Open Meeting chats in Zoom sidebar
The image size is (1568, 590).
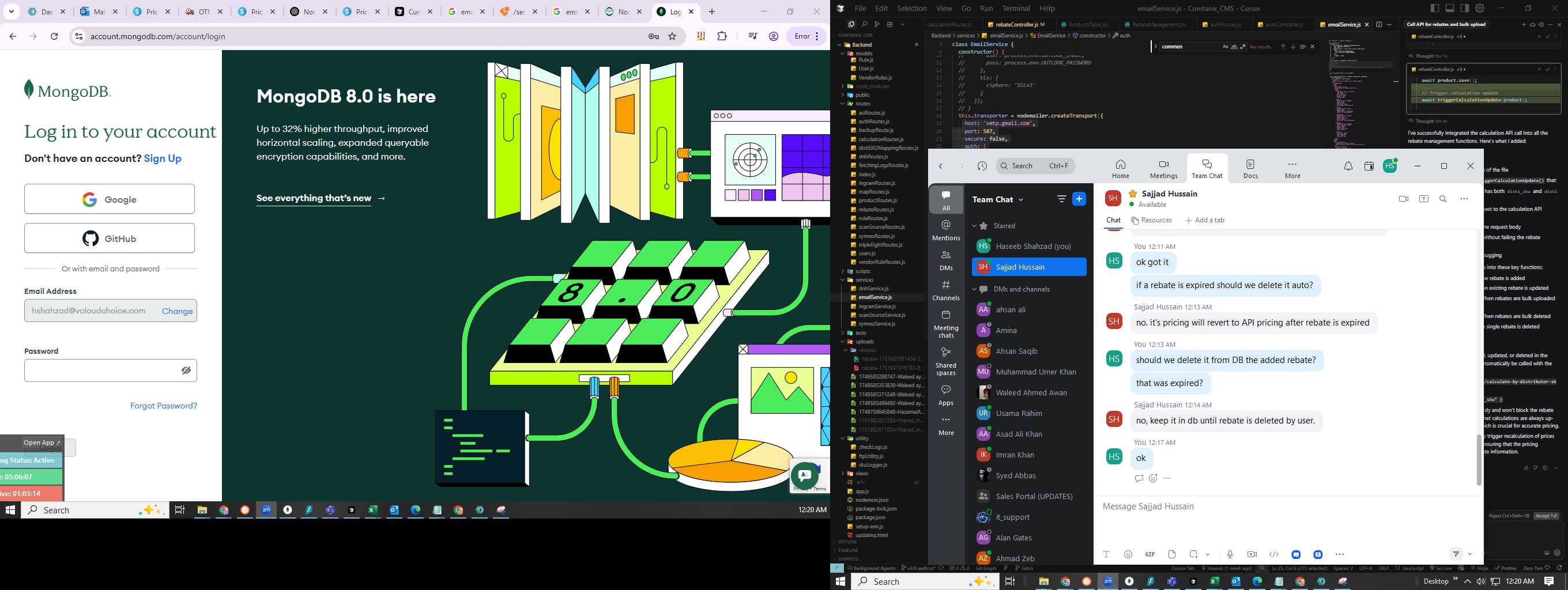tap(946, 324)
